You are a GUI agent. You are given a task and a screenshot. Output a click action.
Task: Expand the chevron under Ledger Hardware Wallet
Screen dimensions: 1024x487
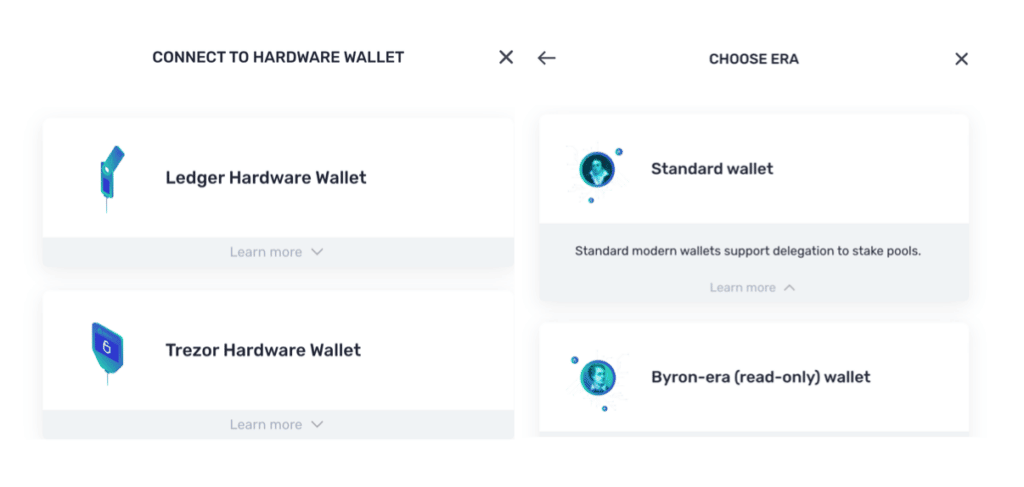pos(317,252)
